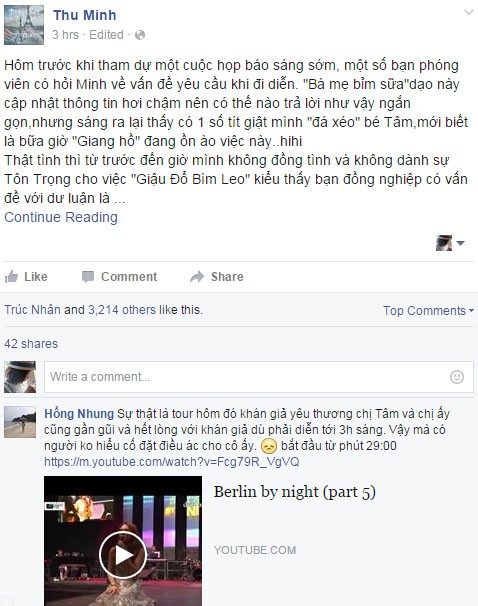Viewport: 478px width, 606px height.
Task: Click the Like thumbs-up icon
Action: [11, 277]
